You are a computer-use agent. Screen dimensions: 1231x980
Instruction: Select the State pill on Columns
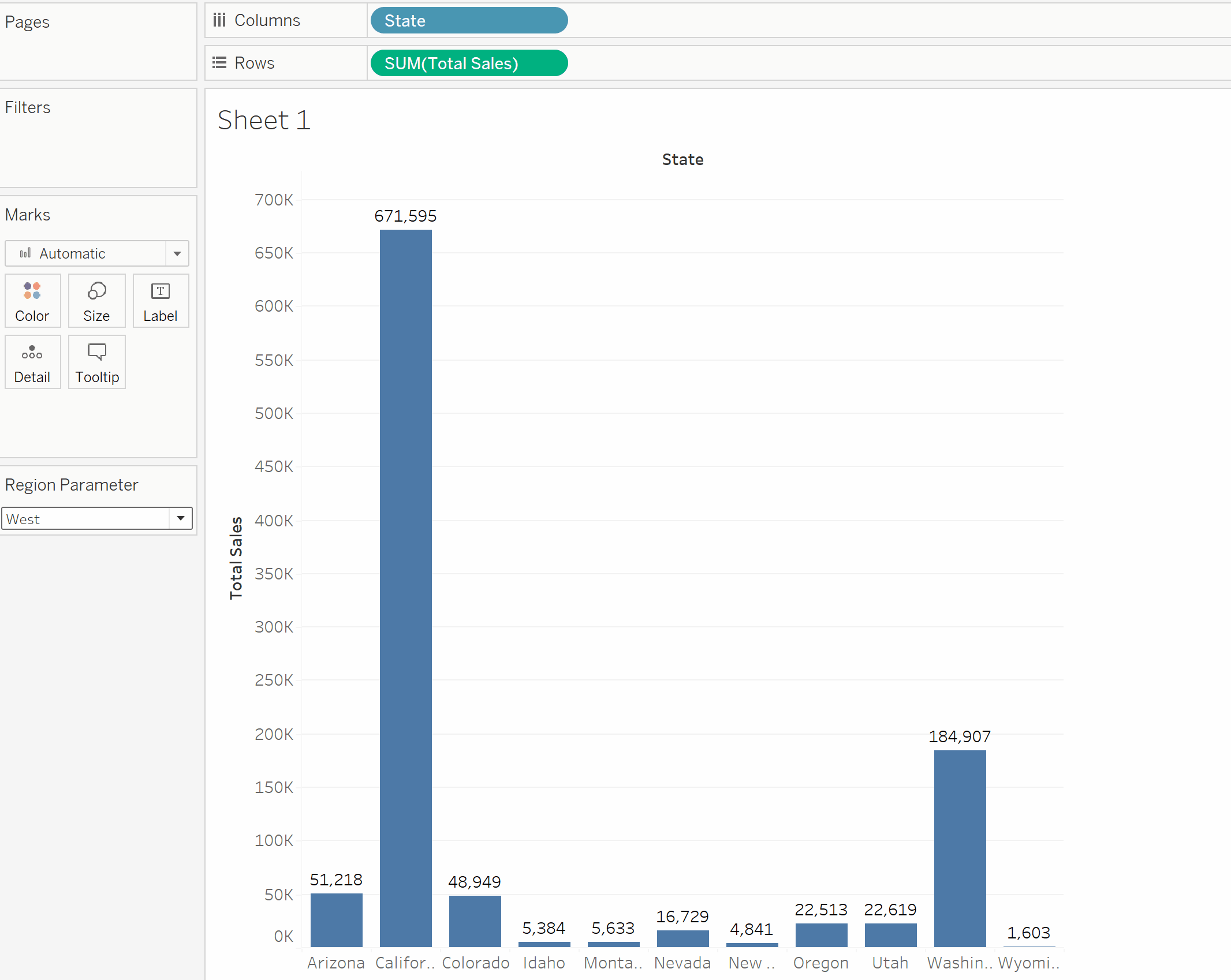(468, 21)
